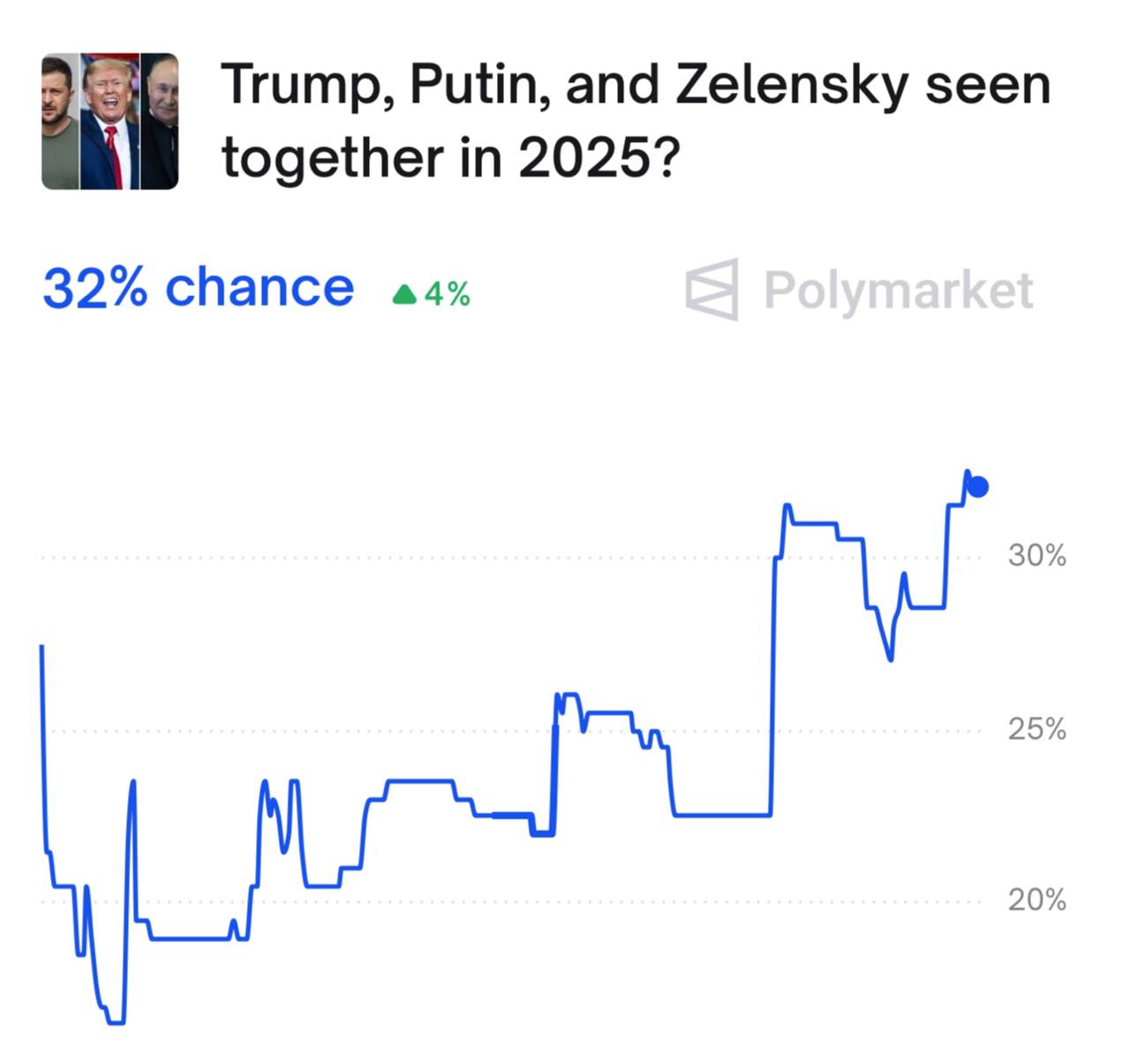Click the 20% y-axis label
The image size is (1130, 1064).
1036,901
